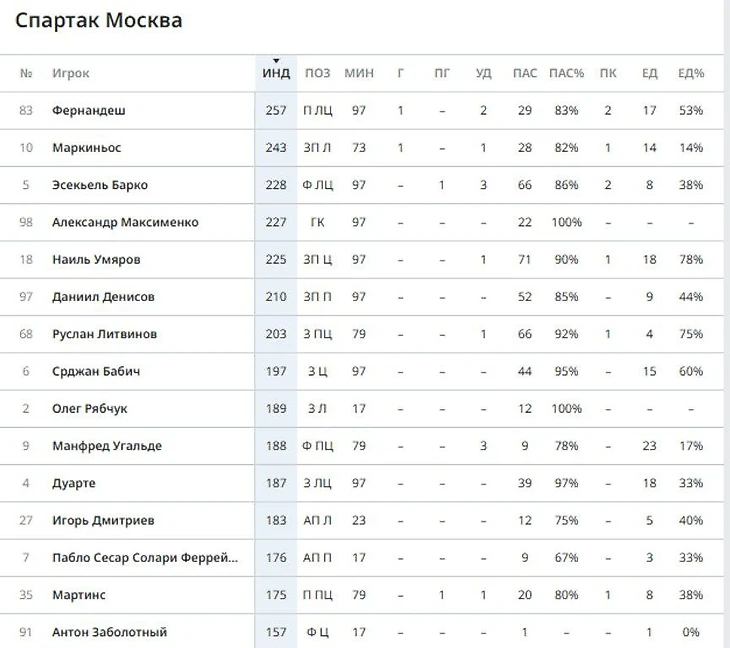This screenshot has width=730, height=648.
Task: Open Манфред Угальде player link
Action: 106,446
